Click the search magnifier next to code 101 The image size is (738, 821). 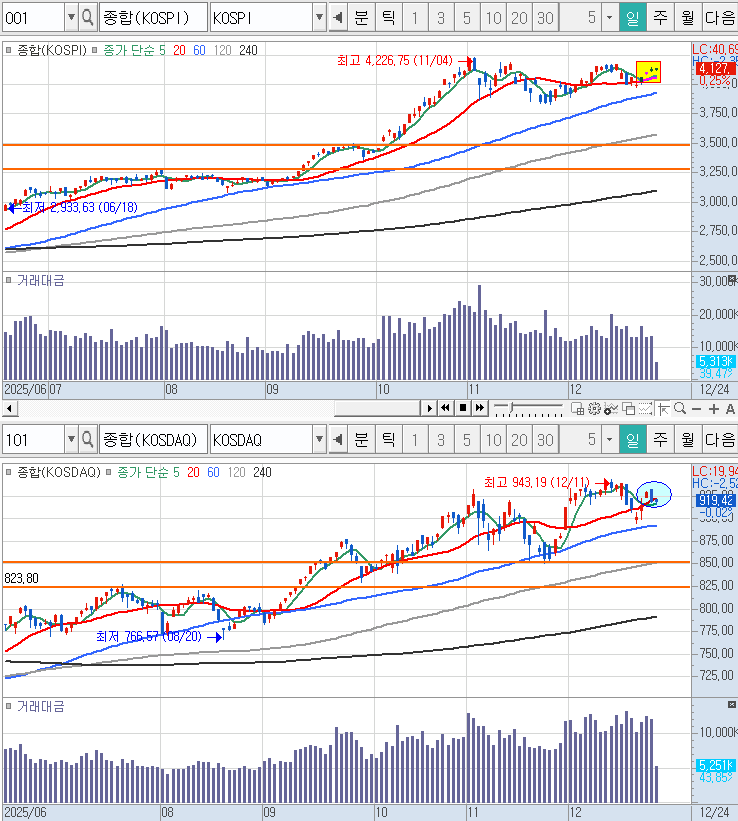click(88, 439)
